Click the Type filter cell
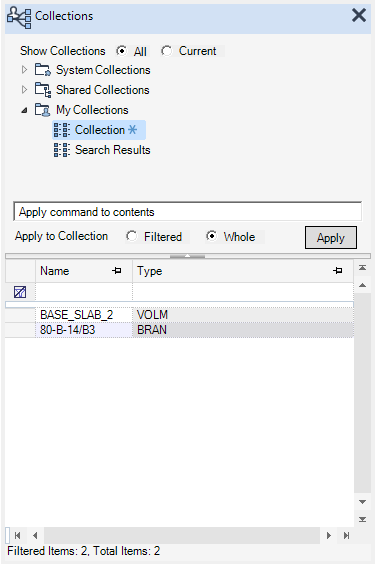 click(x=243, y=292)
